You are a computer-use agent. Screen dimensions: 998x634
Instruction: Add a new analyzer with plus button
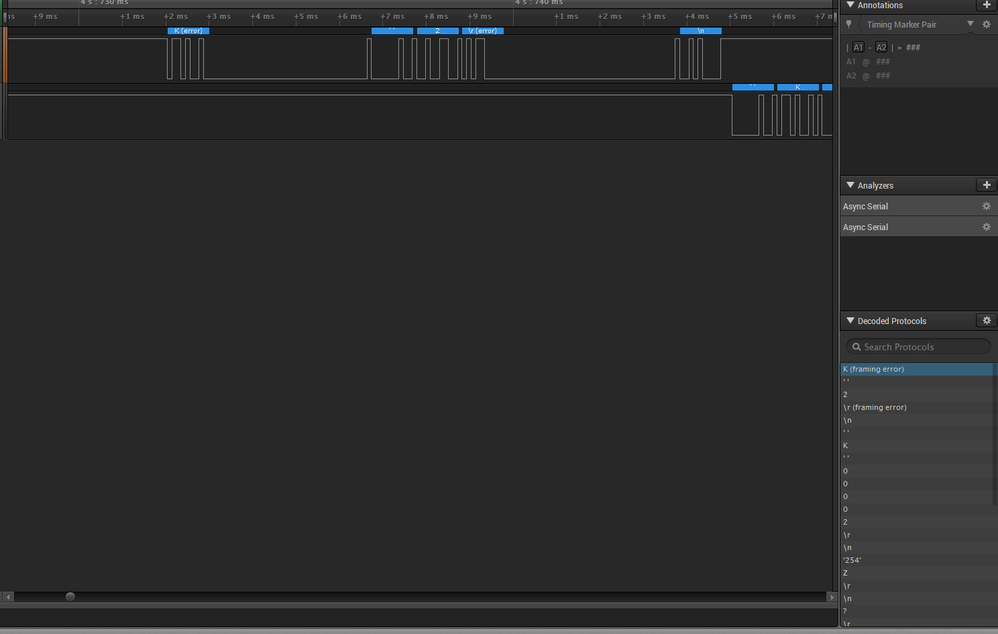coord(986,185)
